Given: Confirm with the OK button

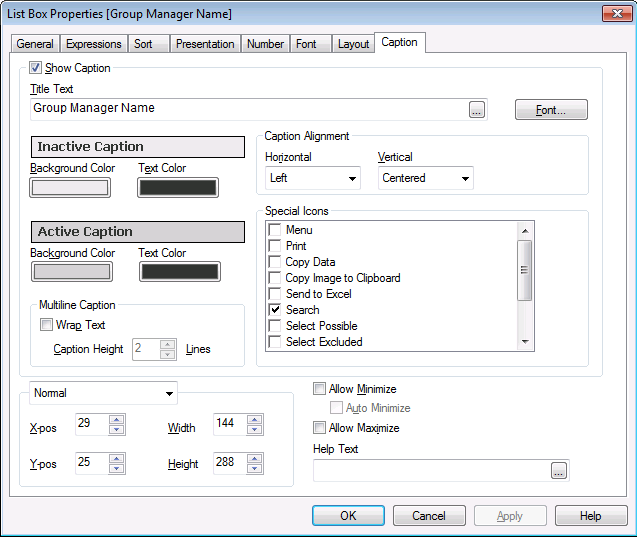Looking at the screenshot, I should 348,516.
